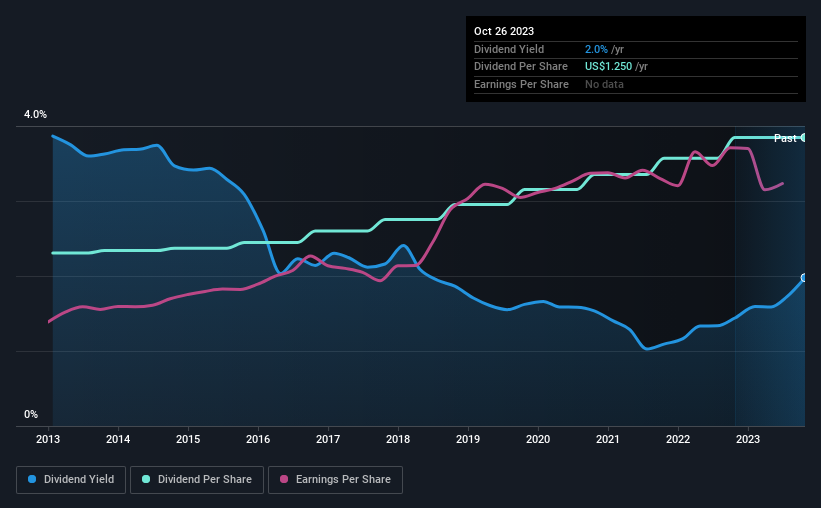Viewport: 821px width, 508px height.
Task: Click the 2017 x-axis label
Action: [328, 439]
